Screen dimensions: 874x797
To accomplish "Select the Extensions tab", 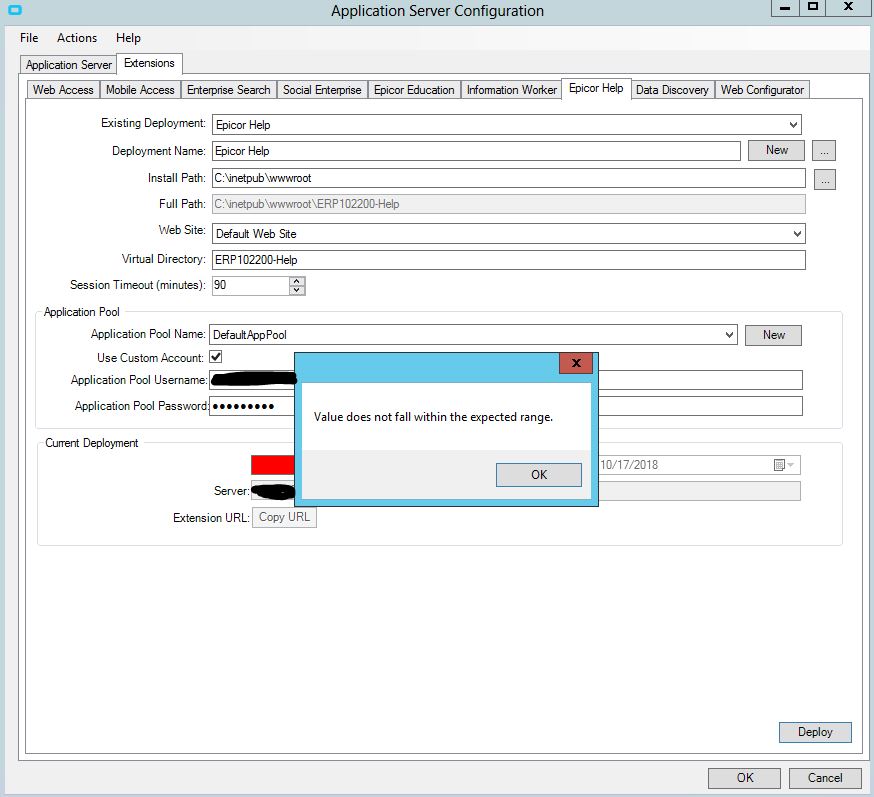I will (x=149, y=63).
